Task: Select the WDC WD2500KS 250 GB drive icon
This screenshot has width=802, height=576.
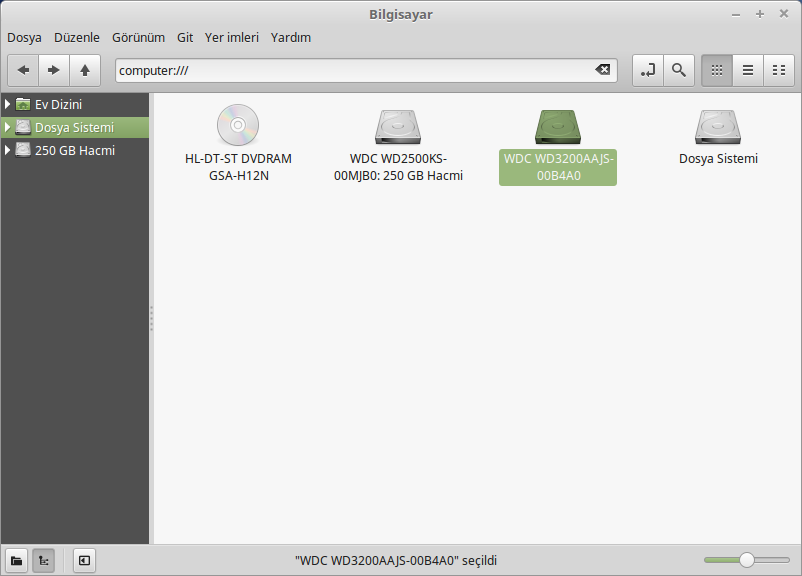Action: (x=398, y=127)
